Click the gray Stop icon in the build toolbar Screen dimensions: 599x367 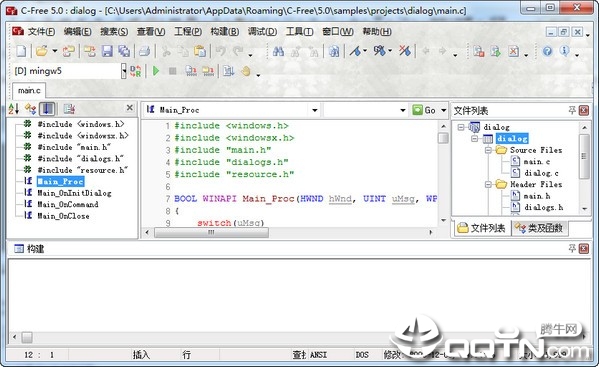[x=173, y=71]
